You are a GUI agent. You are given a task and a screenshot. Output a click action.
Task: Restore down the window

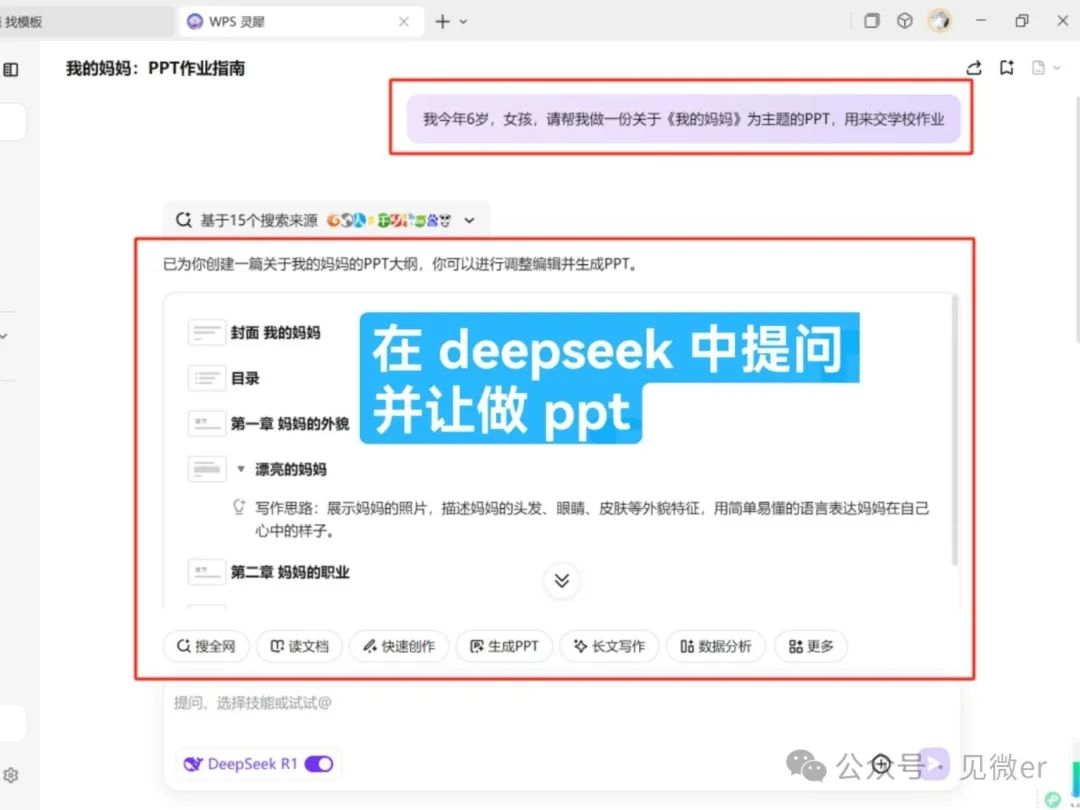coord(1021,21)
